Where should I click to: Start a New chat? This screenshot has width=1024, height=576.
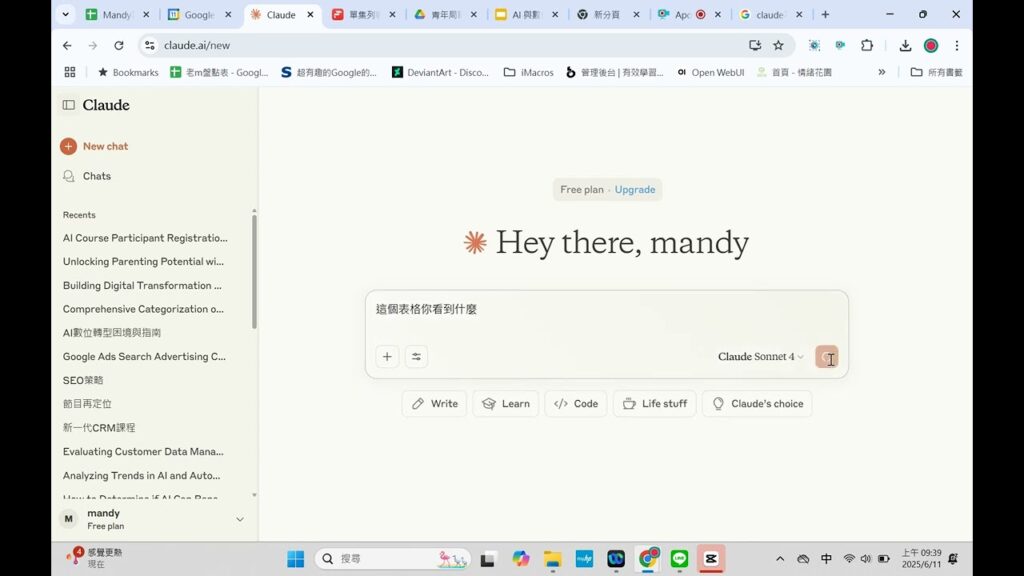pyautogui.click(x=94, y=146)
